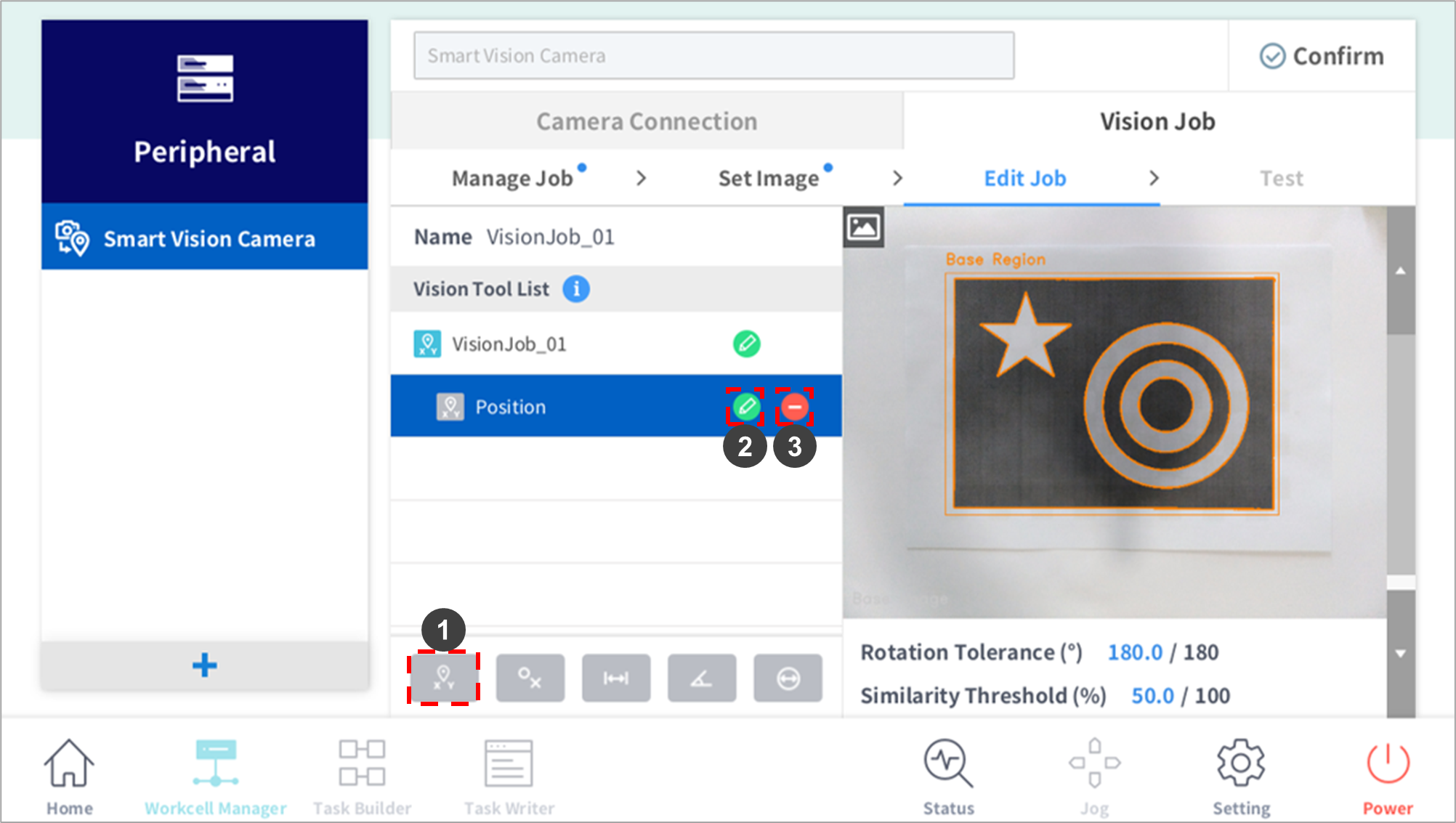The height and width of the screenshot is (823, 1456).
Task: Open the Status screen
Action: pos(948,775)
